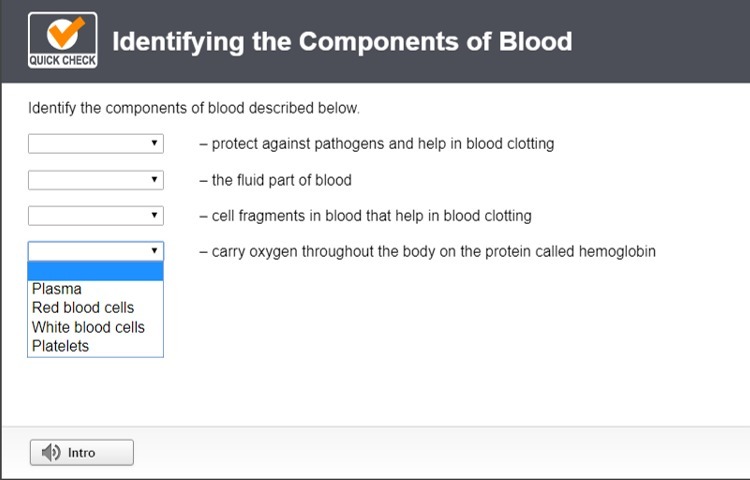This screenshot has height=480, width=750.
Task: Open dropdown for protect against pathogens row
Action: coord(96,144)
